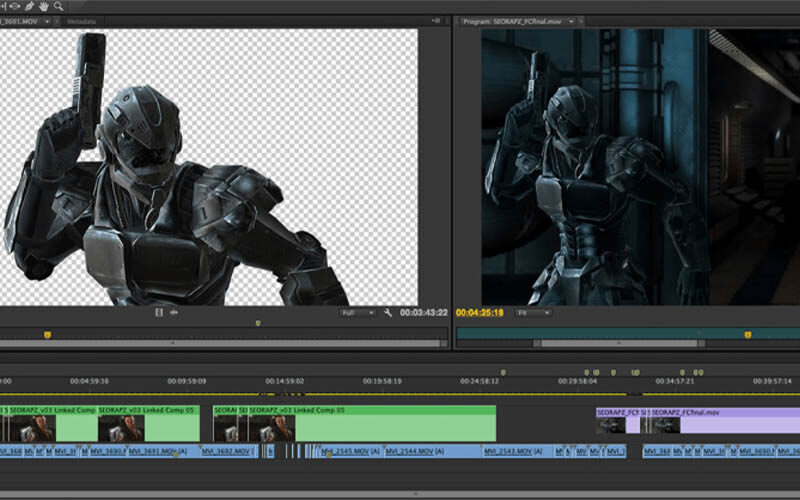Screen dimensions: 800x500
Task: Click the Program monitor playhead marker
Action: click(747, 335)
